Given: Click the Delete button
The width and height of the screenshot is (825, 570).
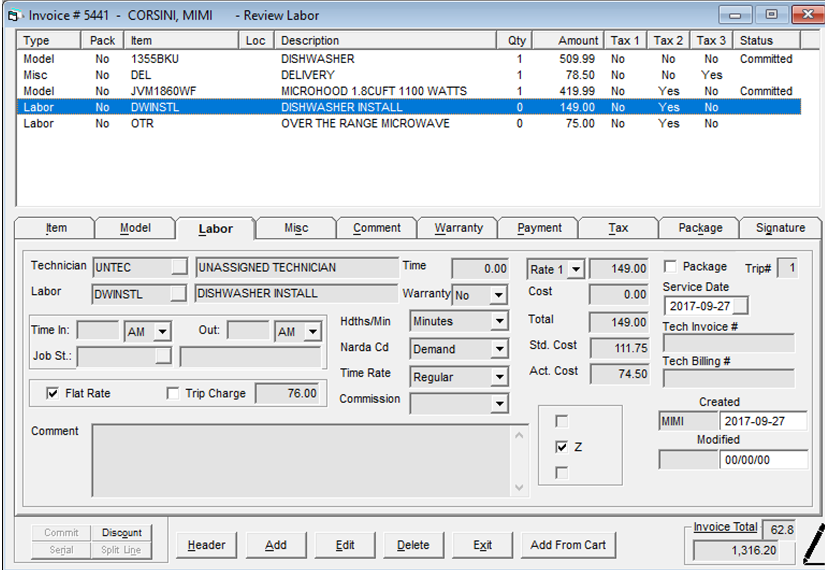Looking at the screenshot, I should tap(413, 545).
